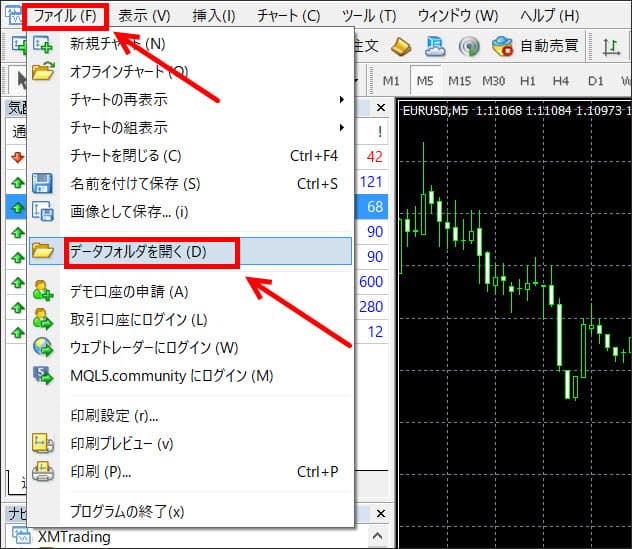Click 印刷設定 (r)... menu entry
The height and width of the screenshot is (549, 632).
[x=114, y=416]
